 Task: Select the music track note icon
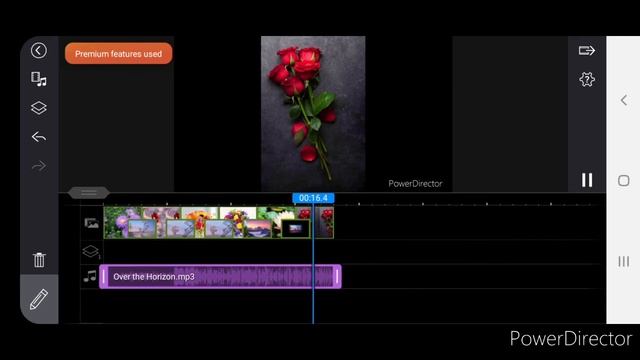[90, 276]
